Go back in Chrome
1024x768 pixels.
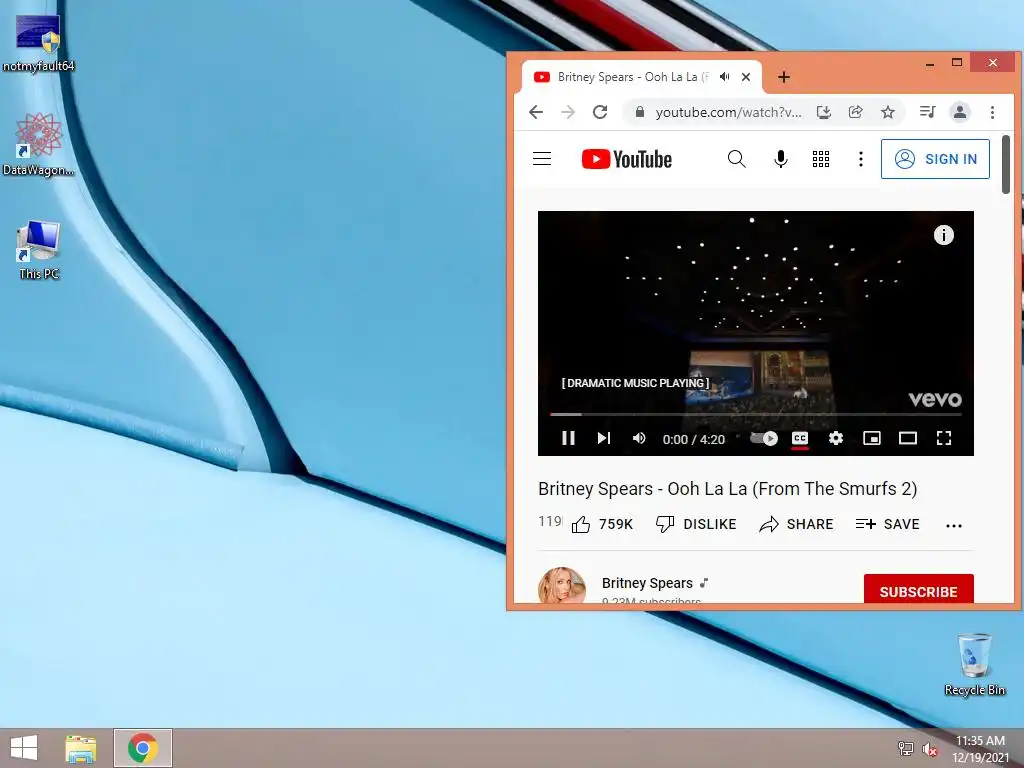(536, 112)
